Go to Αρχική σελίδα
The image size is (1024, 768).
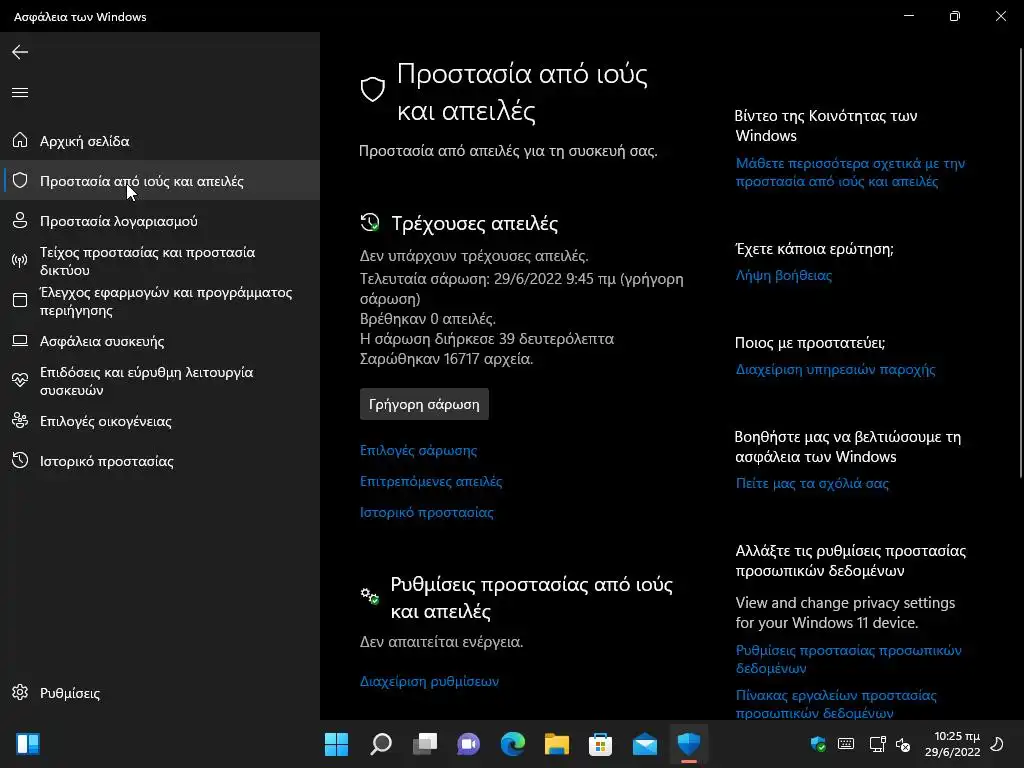tap(160, 140)
